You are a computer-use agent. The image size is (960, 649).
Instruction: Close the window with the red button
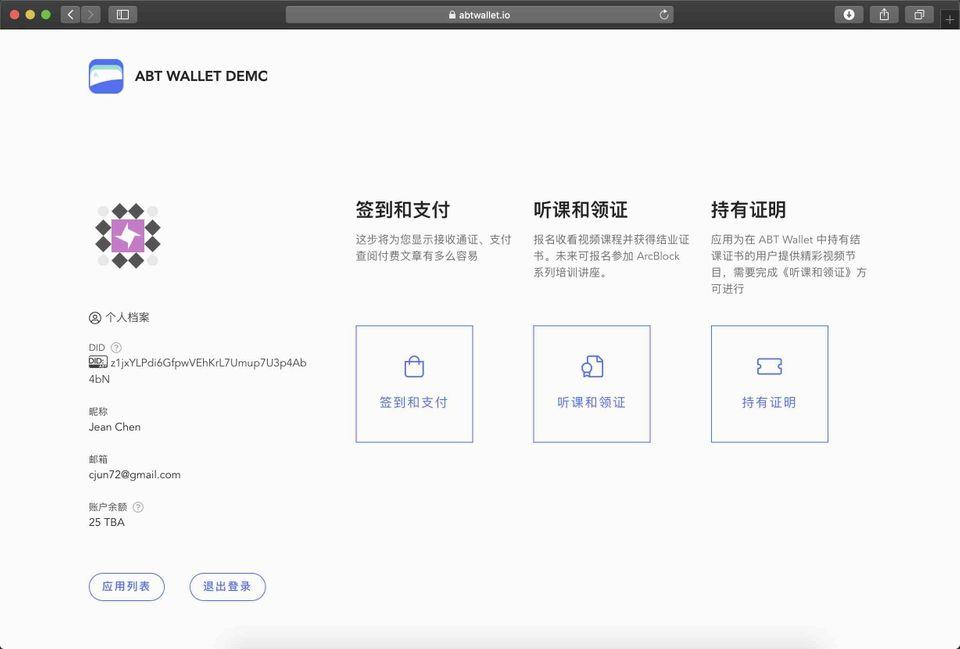point(15,15)
